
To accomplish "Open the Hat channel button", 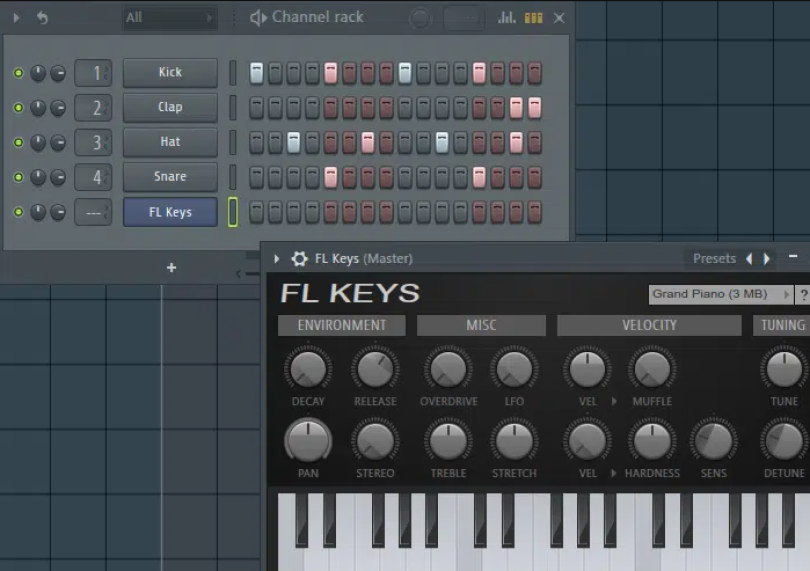I will coord(170,142).
